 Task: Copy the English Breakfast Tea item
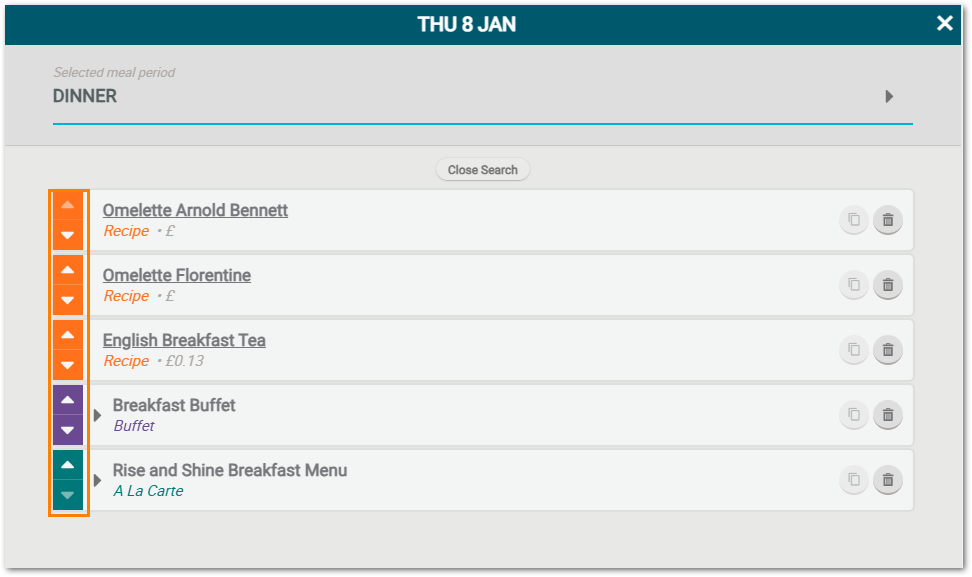853,350
